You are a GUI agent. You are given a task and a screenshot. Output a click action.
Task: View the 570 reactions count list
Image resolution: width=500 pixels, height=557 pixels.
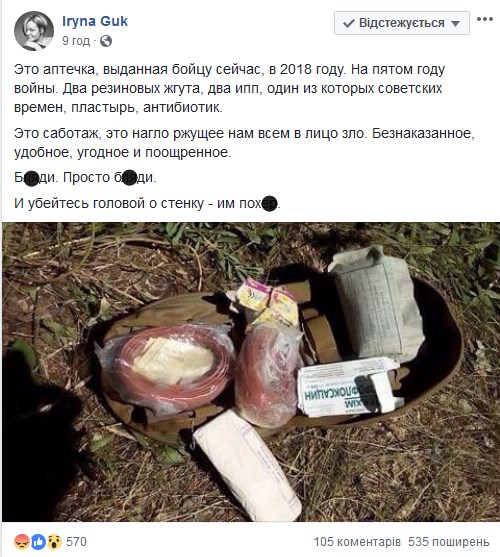(x=76, y=542)
